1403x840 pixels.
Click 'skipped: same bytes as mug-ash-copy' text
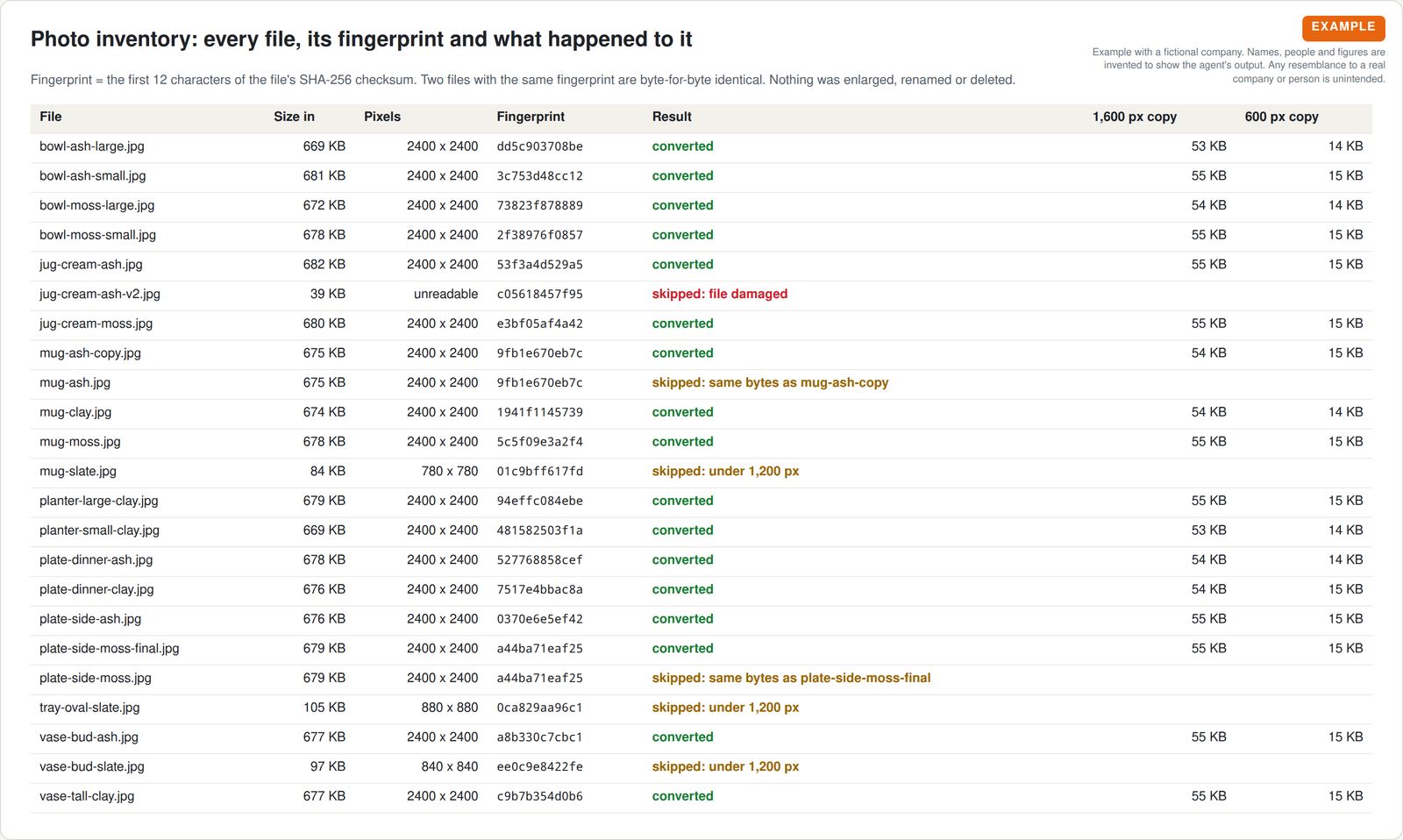770,382
